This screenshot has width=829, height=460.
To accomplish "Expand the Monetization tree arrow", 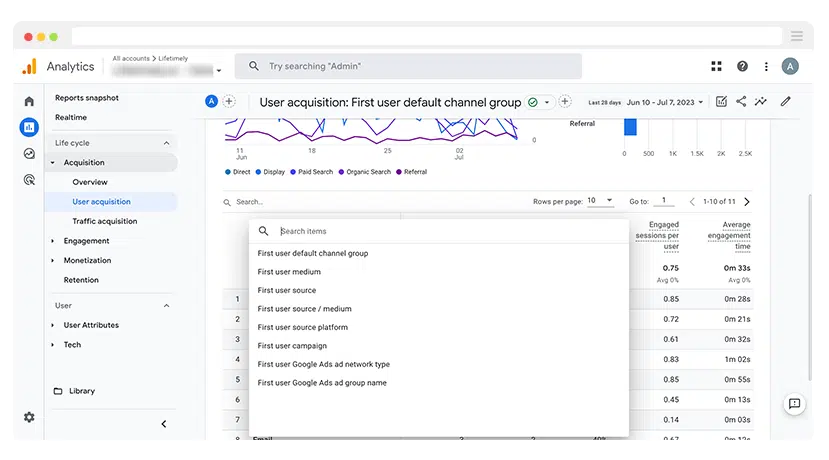I will pos(53,261).
